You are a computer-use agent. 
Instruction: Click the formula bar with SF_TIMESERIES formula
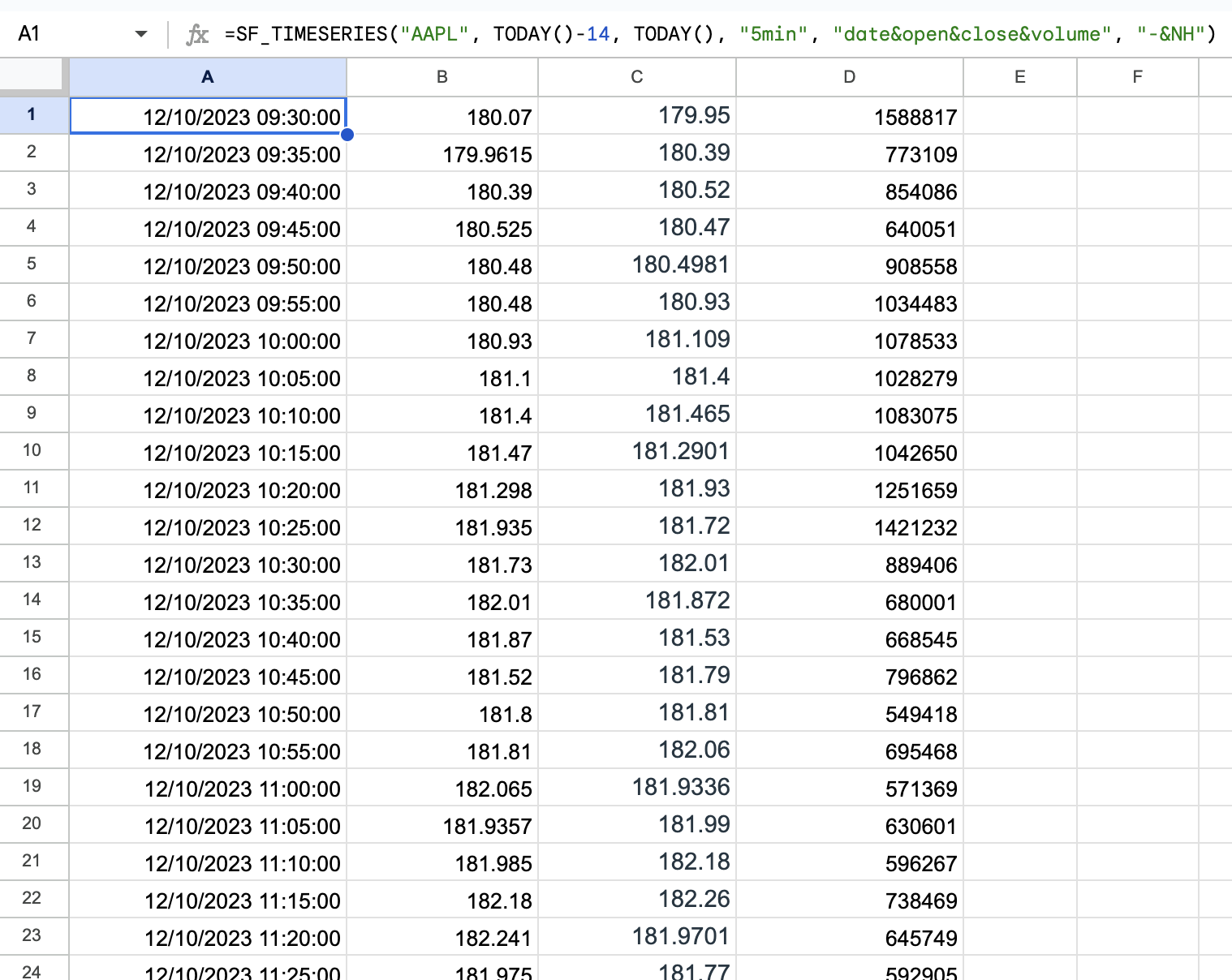coord(720,34)
